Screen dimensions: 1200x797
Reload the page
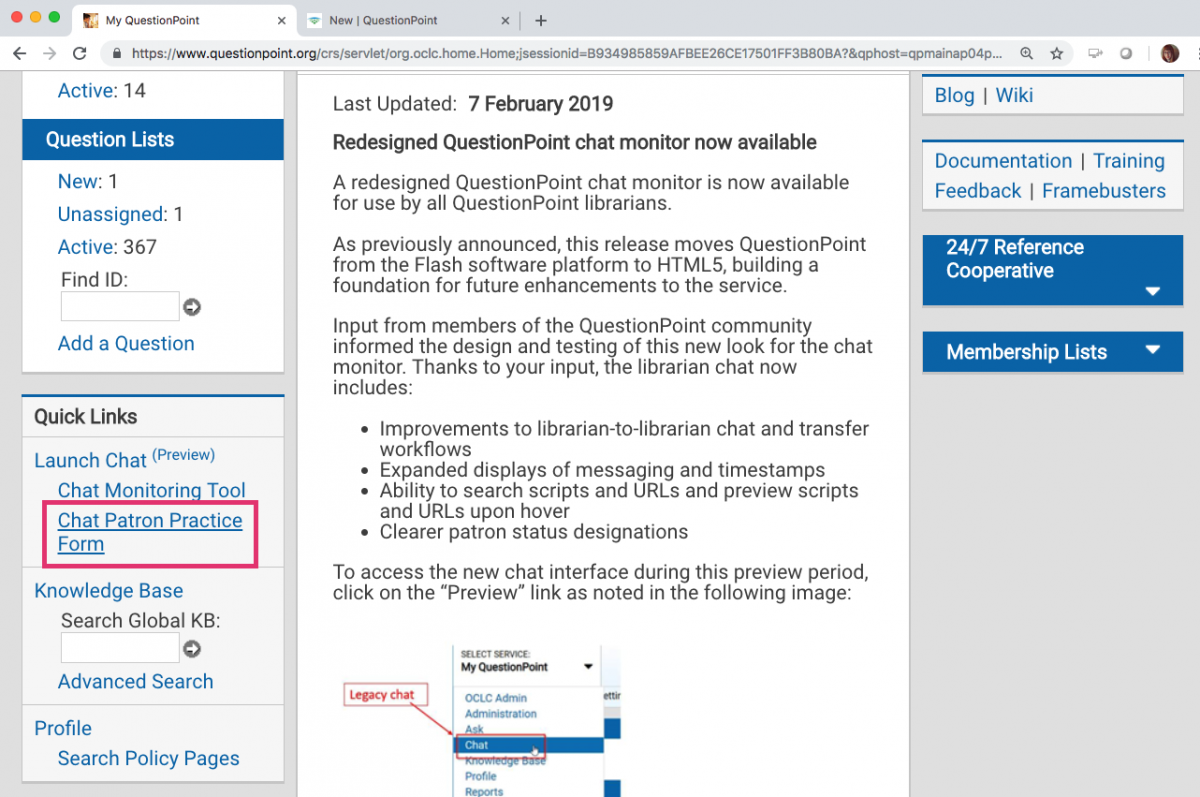[80, 53]
